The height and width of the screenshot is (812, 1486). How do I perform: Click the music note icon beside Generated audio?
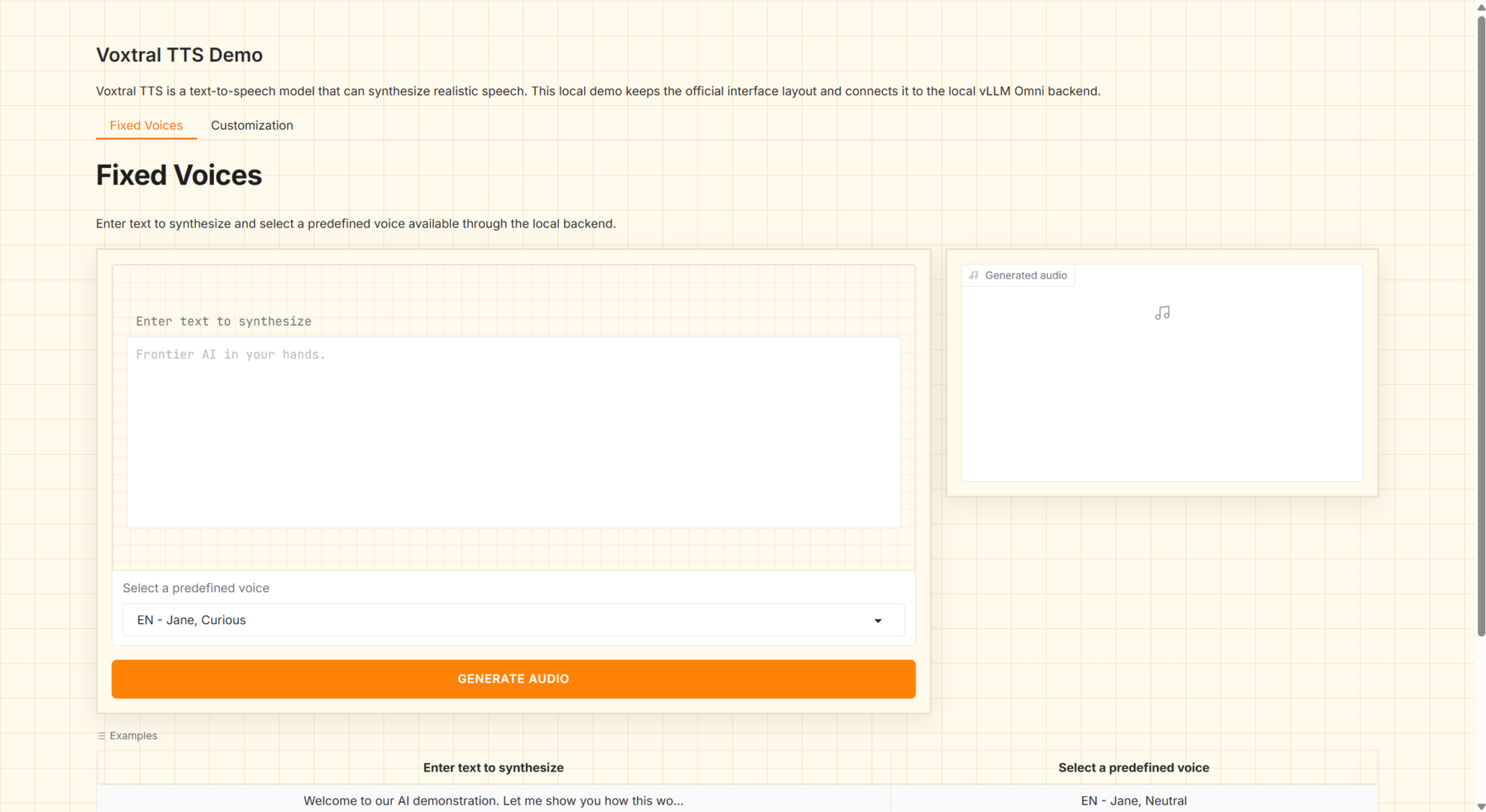click(973, 275)
